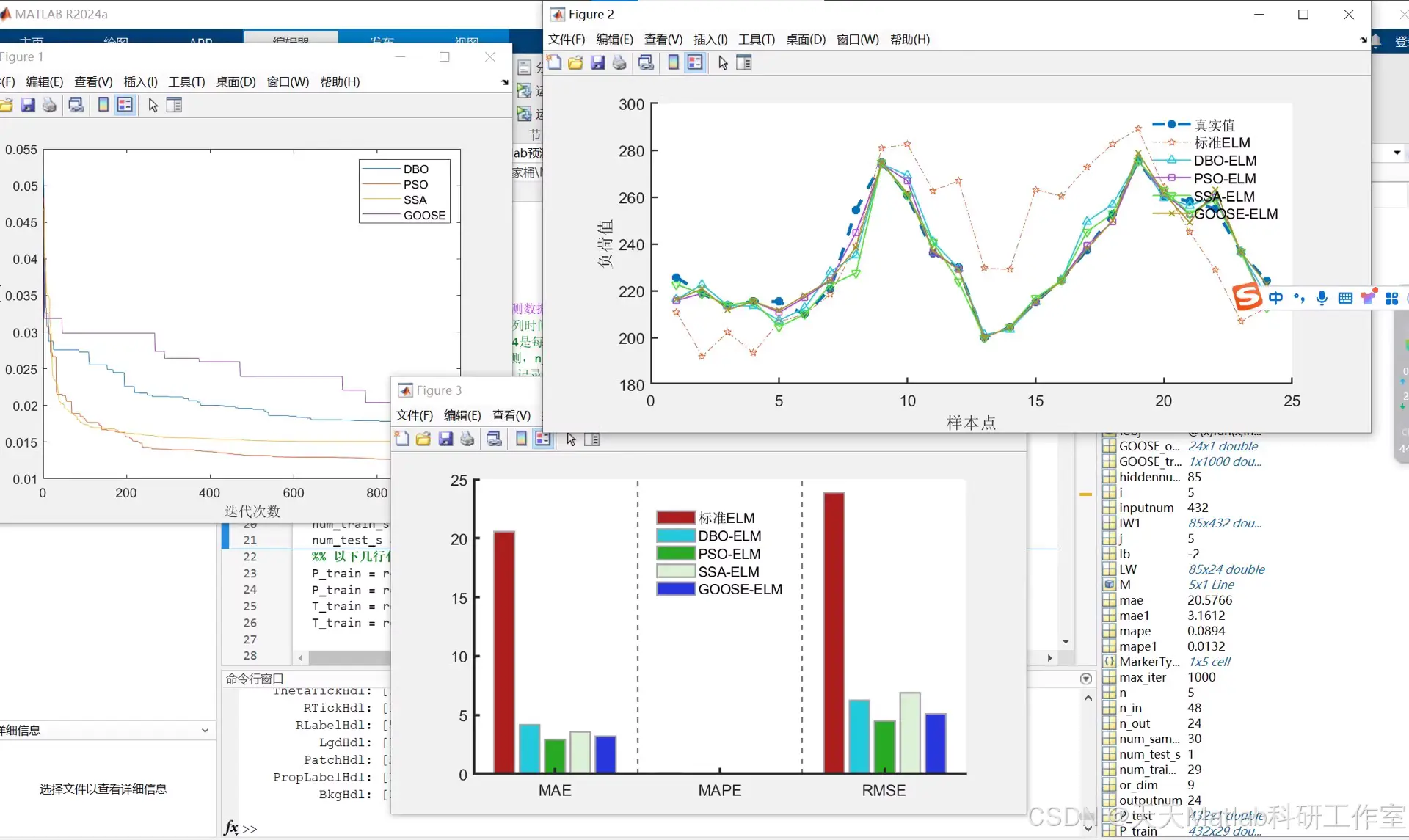The height and width of the screenshot is (840, 1409).
Task: Expand the 详细信息 details panel chevron
Action: (x=205, y=731)
